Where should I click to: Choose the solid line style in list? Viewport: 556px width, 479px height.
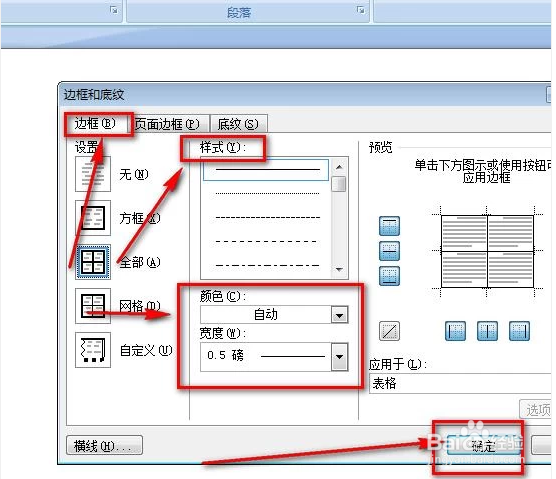(266, 170)
